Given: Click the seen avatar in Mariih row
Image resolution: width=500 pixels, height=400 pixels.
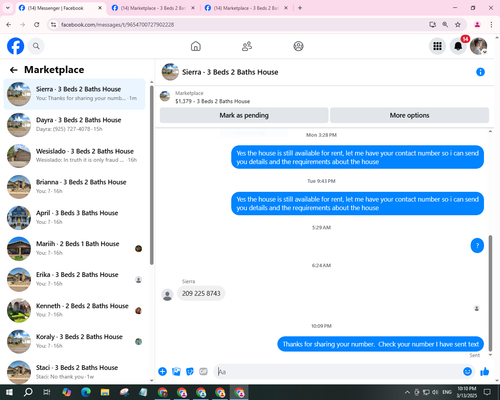Looking at the screenshot, I should coord(139,249).
